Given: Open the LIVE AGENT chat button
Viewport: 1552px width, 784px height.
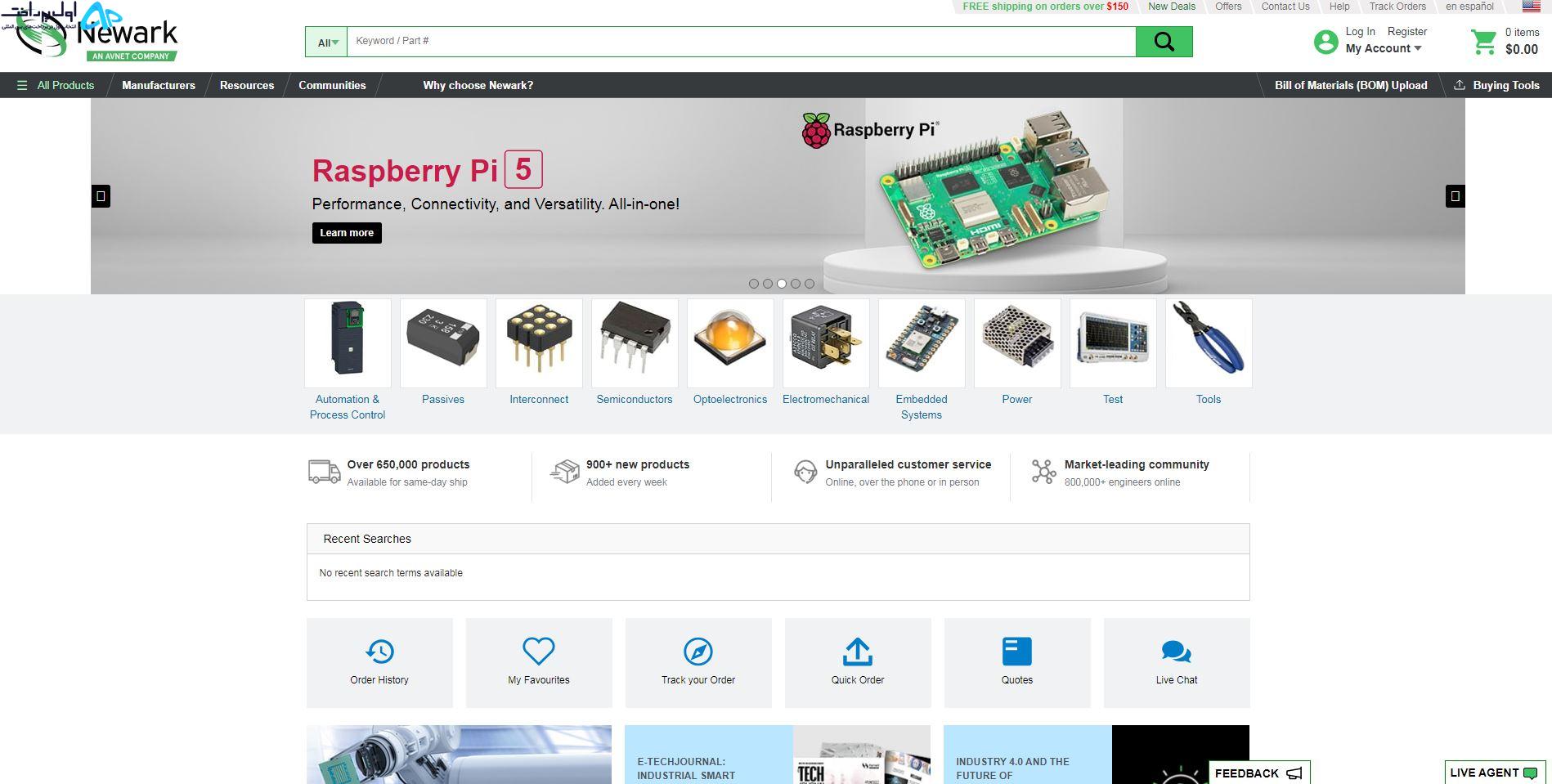Looking at the screenshot, I should [1494, 773].
